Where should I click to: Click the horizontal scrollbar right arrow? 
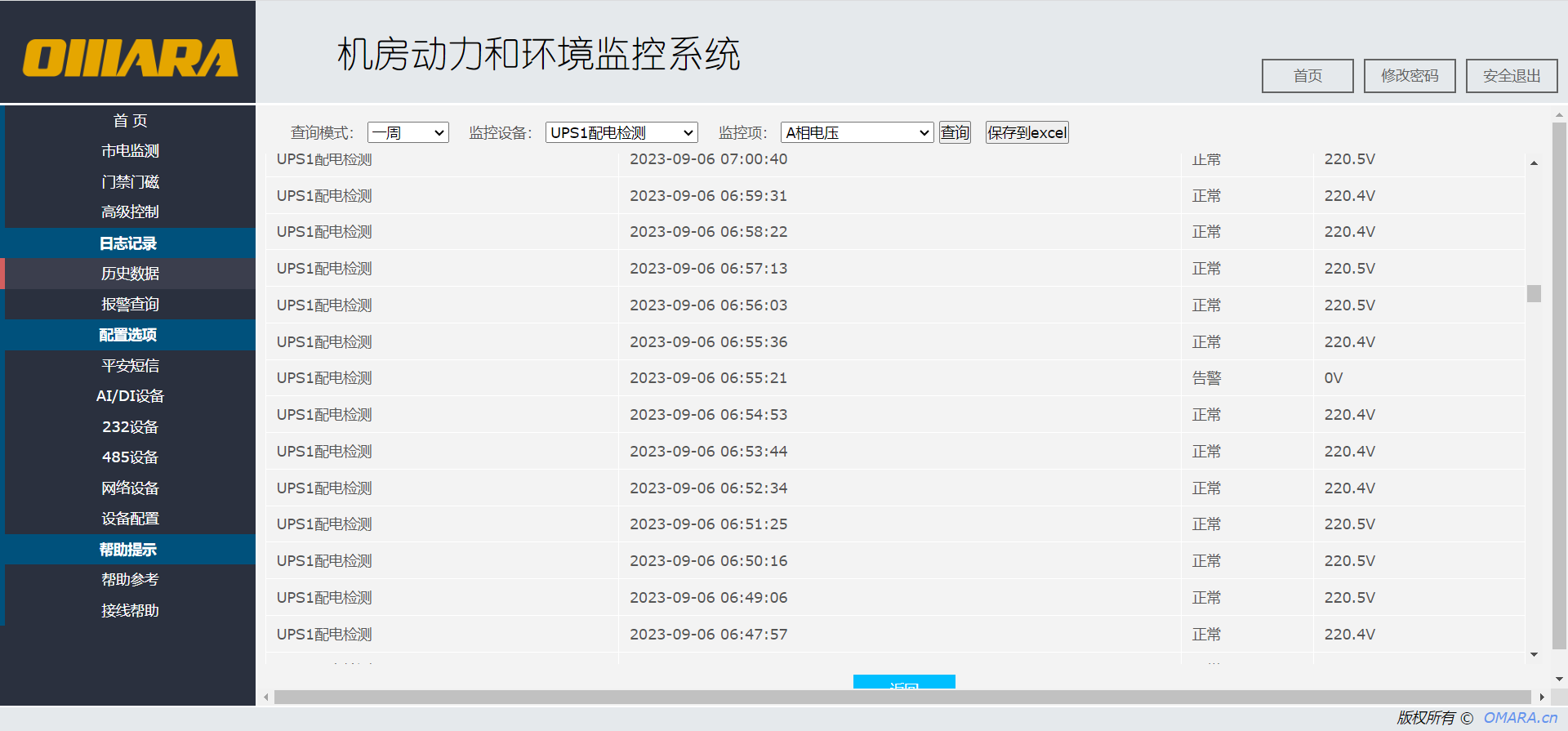coord(1541,697)
